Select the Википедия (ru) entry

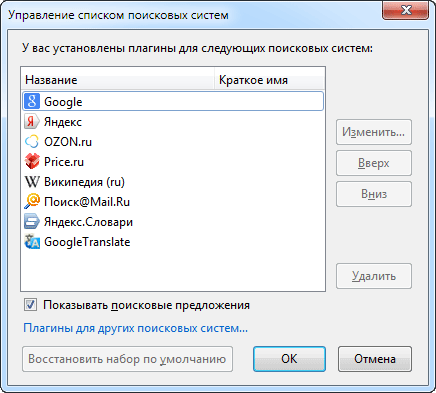84,182
